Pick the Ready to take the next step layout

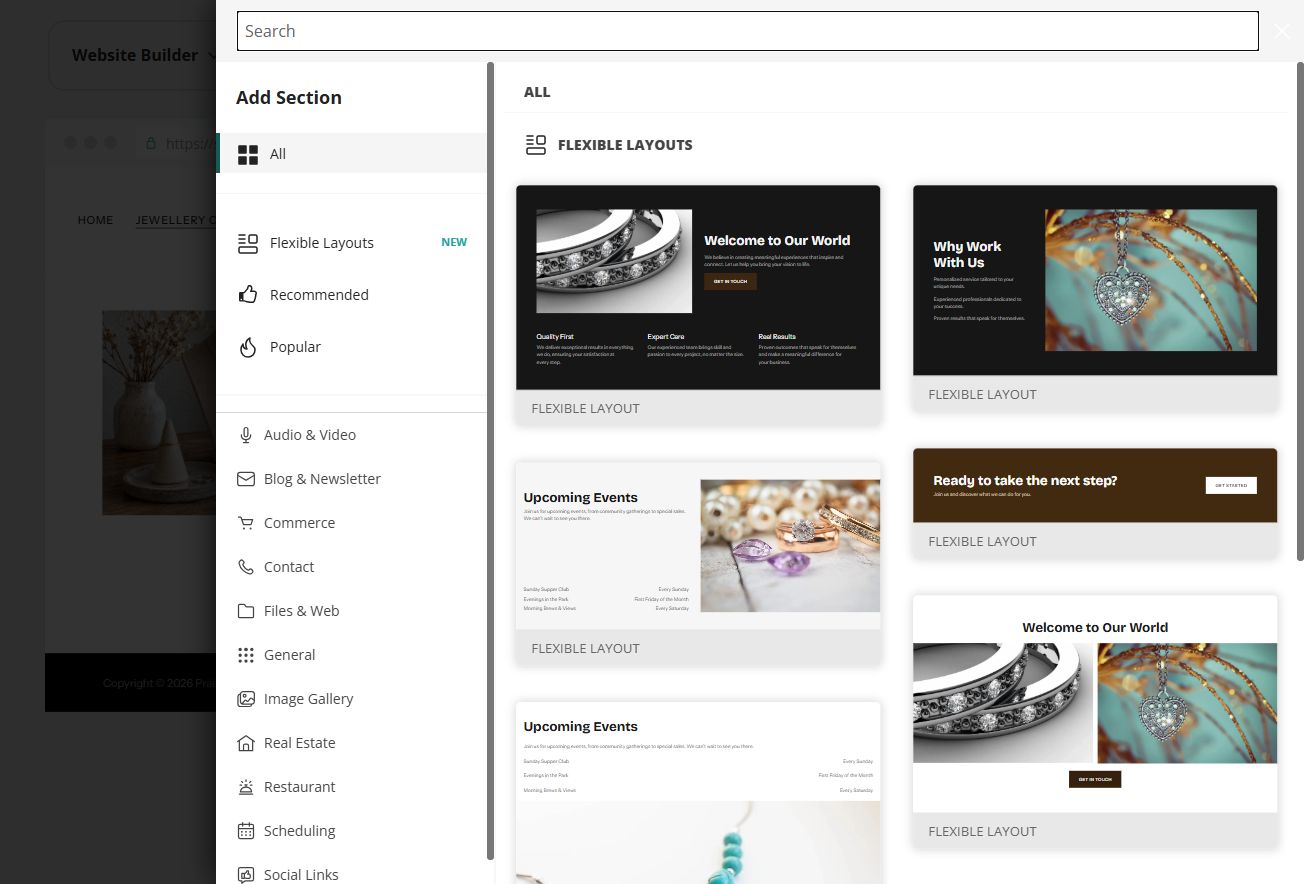(x=1095, y=502)
